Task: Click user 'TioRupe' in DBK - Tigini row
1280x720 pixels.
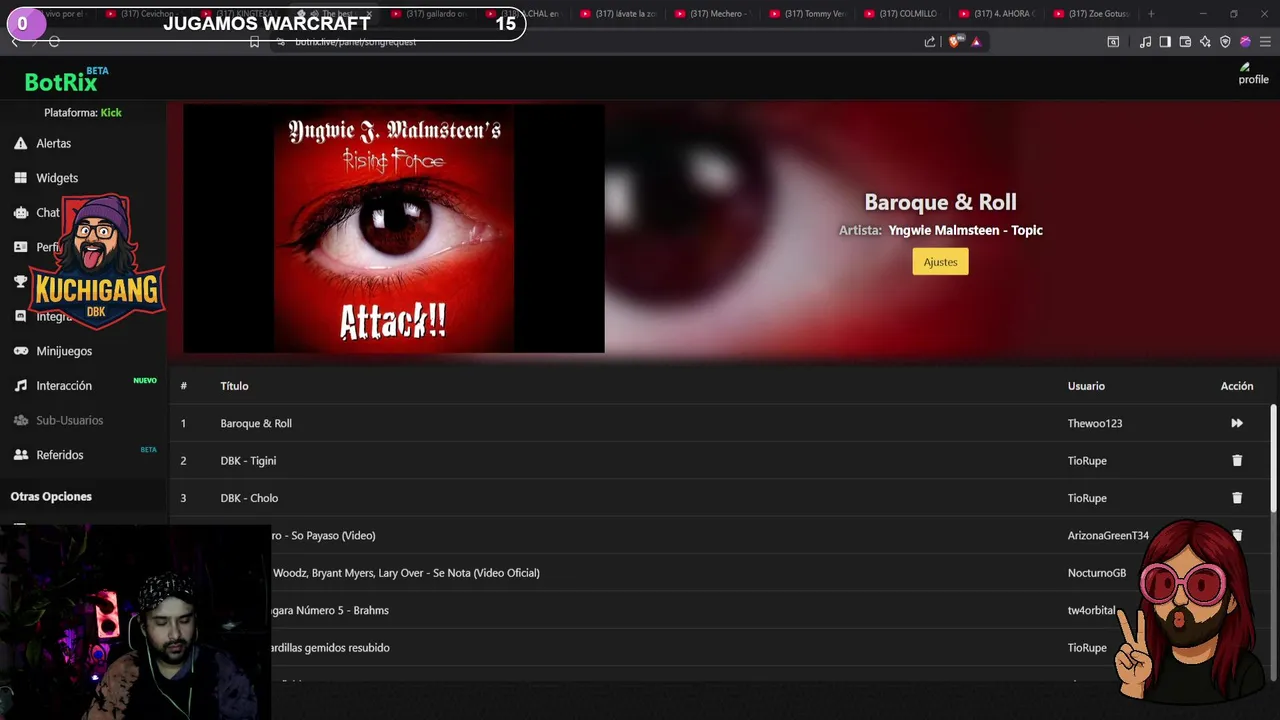Action: (x=1087, y=461)
